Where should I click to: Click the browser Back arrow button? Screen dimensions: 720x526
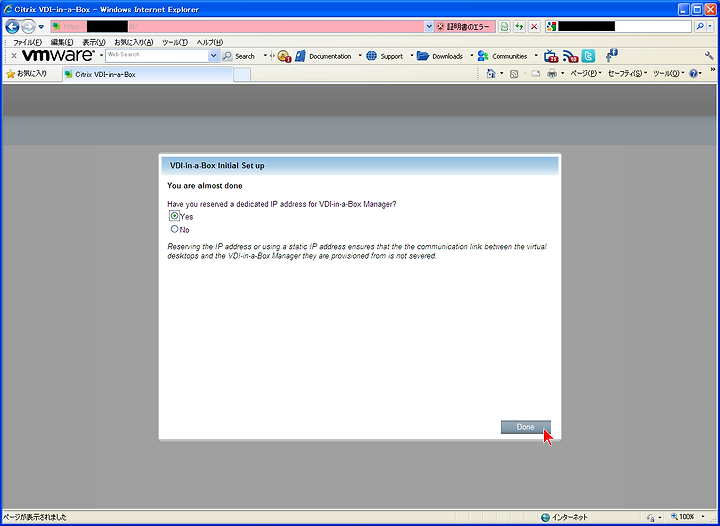(12, 27)
